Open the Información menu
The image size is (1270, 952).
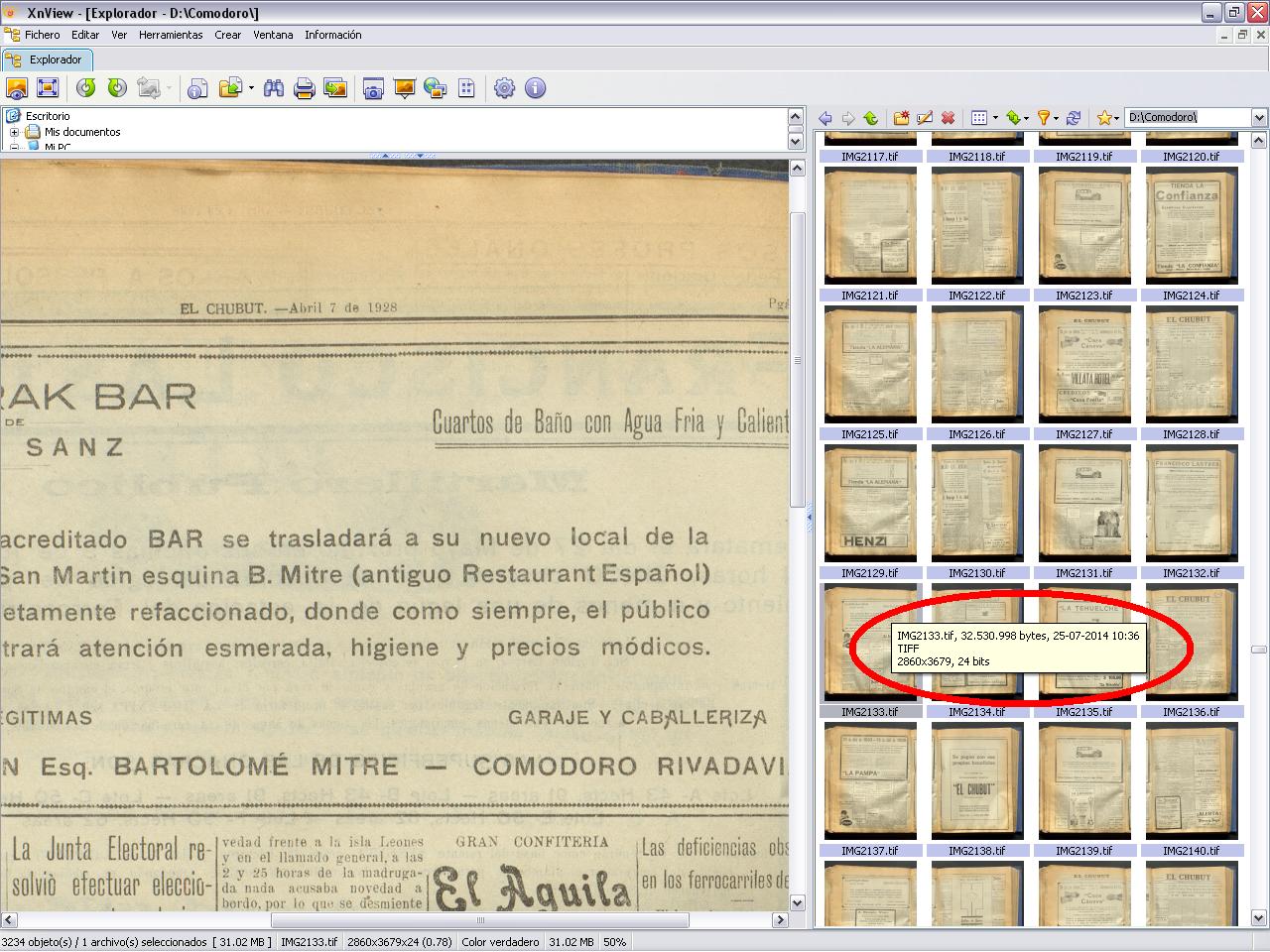coord(333,35)
